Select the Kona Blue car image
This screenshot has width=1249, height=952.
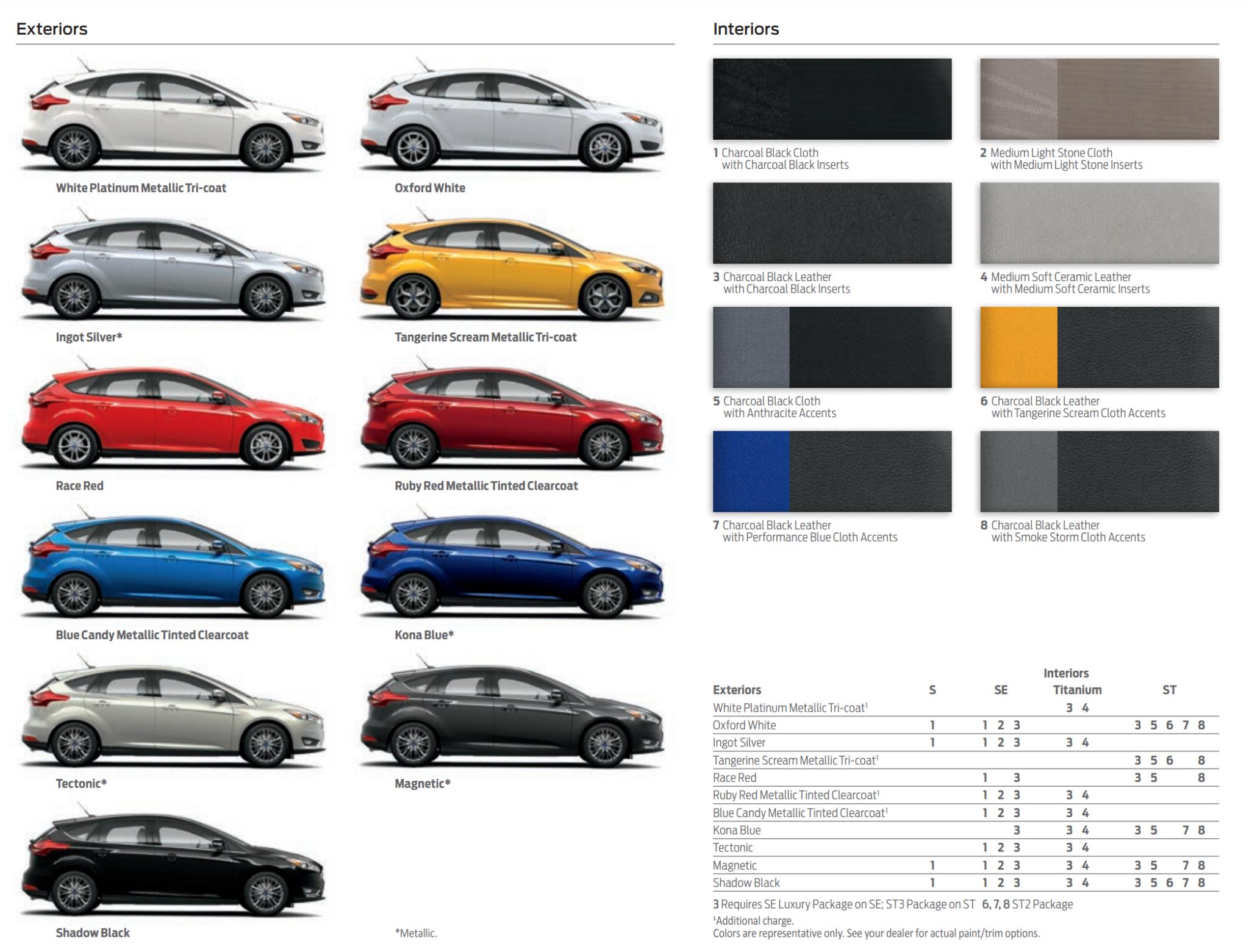pos(512,562)
